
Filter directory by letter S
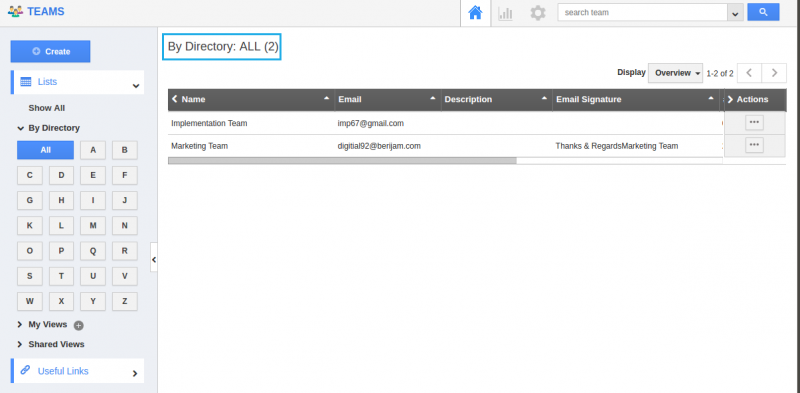30,276
